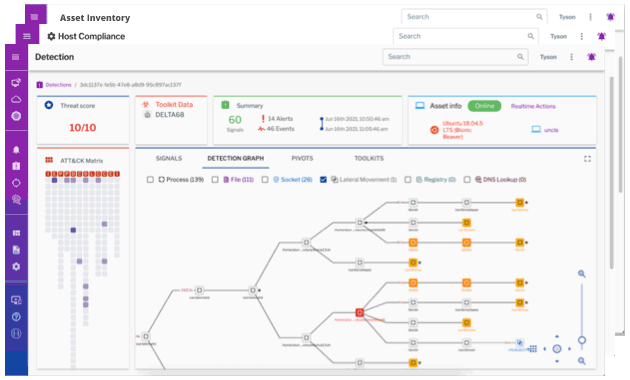Open Host Compliance three-dot menu

pyautogui.click(x=581, y=36)
